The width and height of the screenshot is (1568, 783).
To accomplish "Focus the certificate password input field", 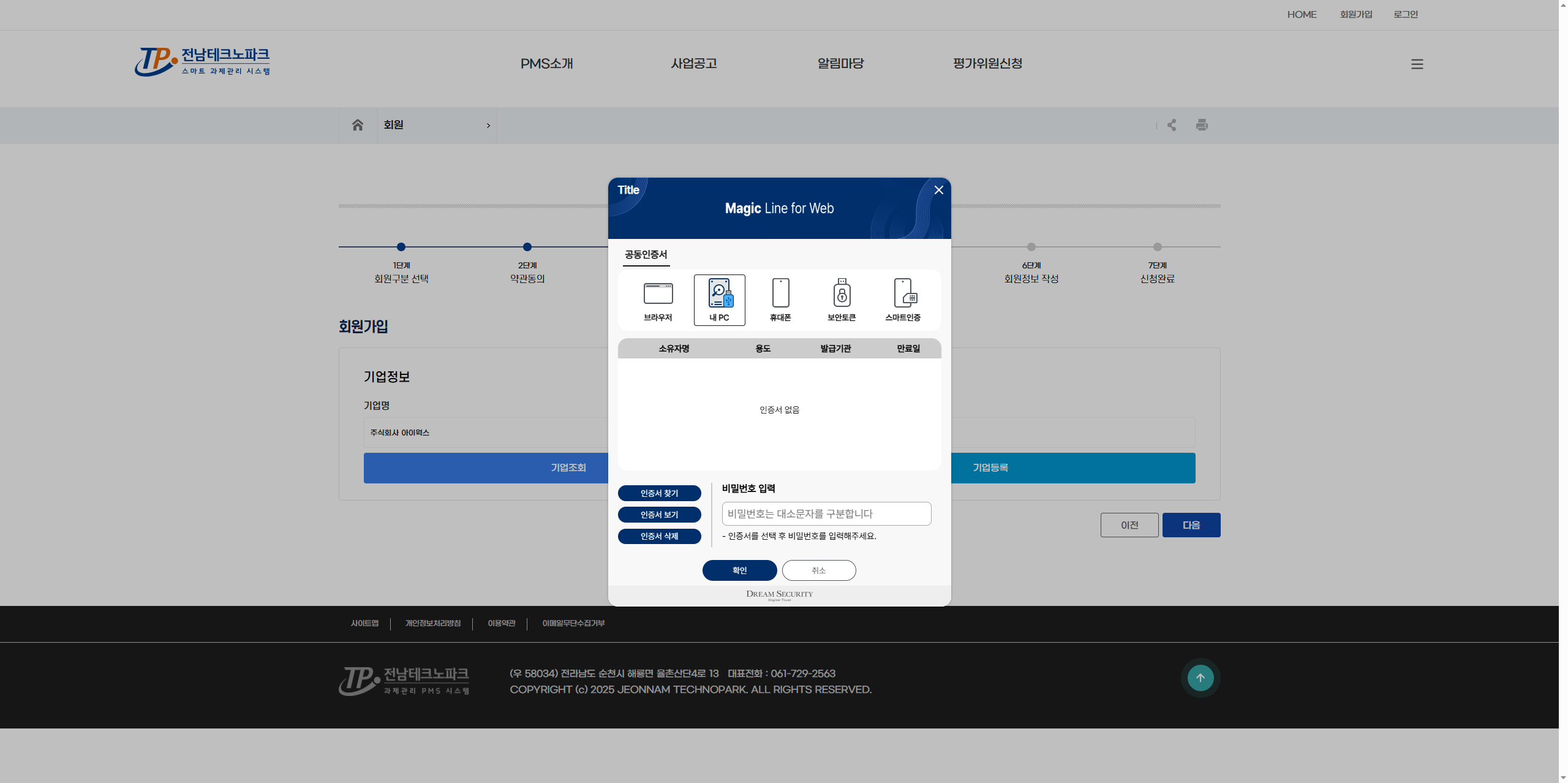I will [827, 514].
